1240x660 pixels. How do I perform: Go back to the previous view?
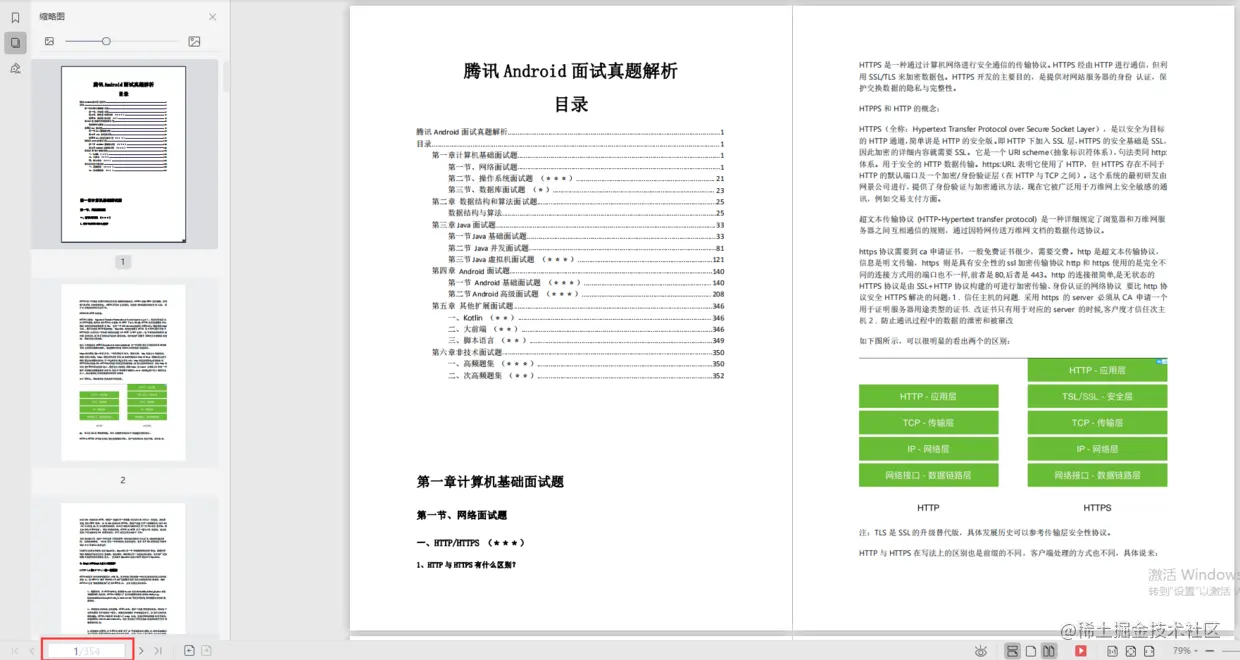(x=189, y=651)
